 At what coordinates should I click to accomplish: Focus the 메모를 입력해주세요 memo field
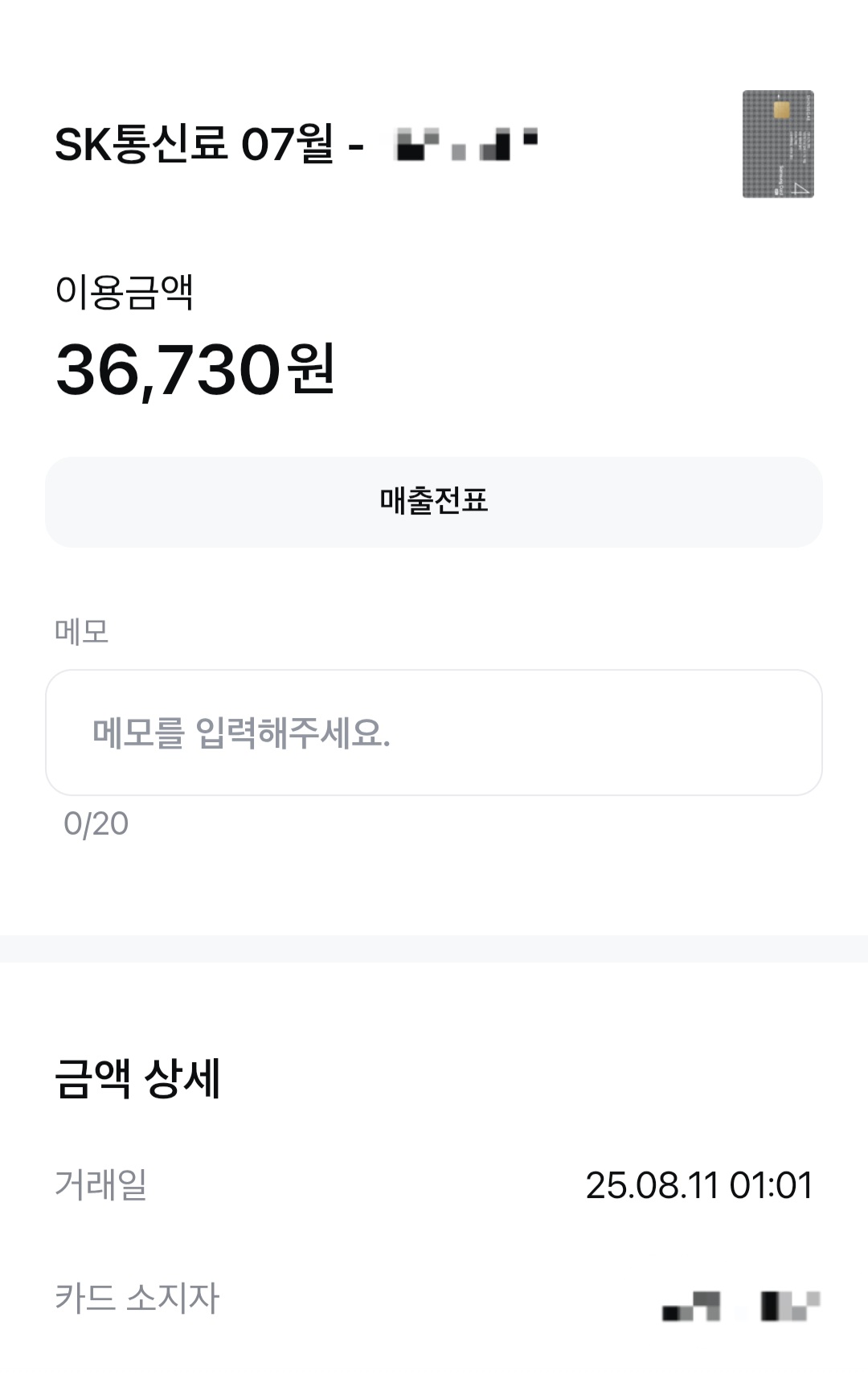point(434,732)
